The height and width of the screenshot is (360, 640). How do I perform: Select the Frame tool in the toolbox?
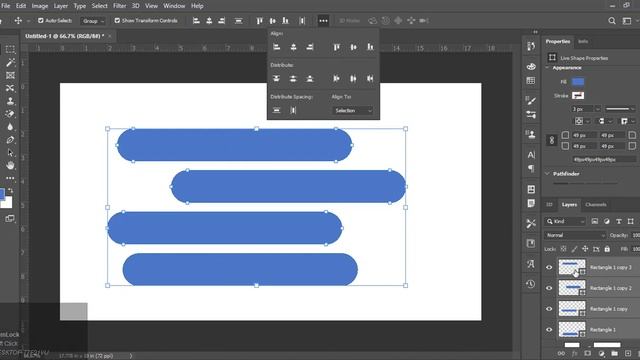tap(10, 76)
